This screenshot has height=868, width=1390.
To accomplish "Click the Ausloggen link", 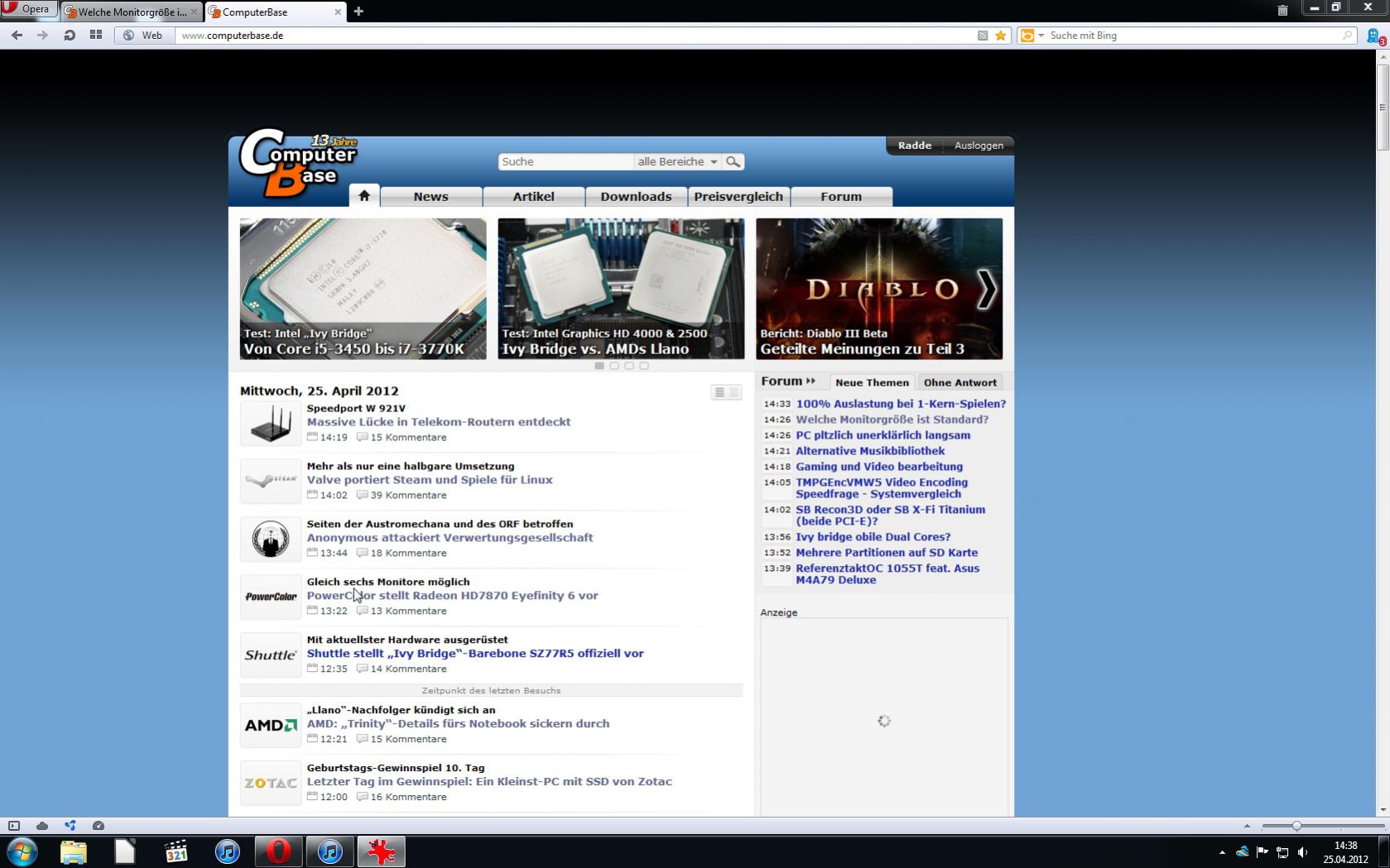I will tap(979, 146).
